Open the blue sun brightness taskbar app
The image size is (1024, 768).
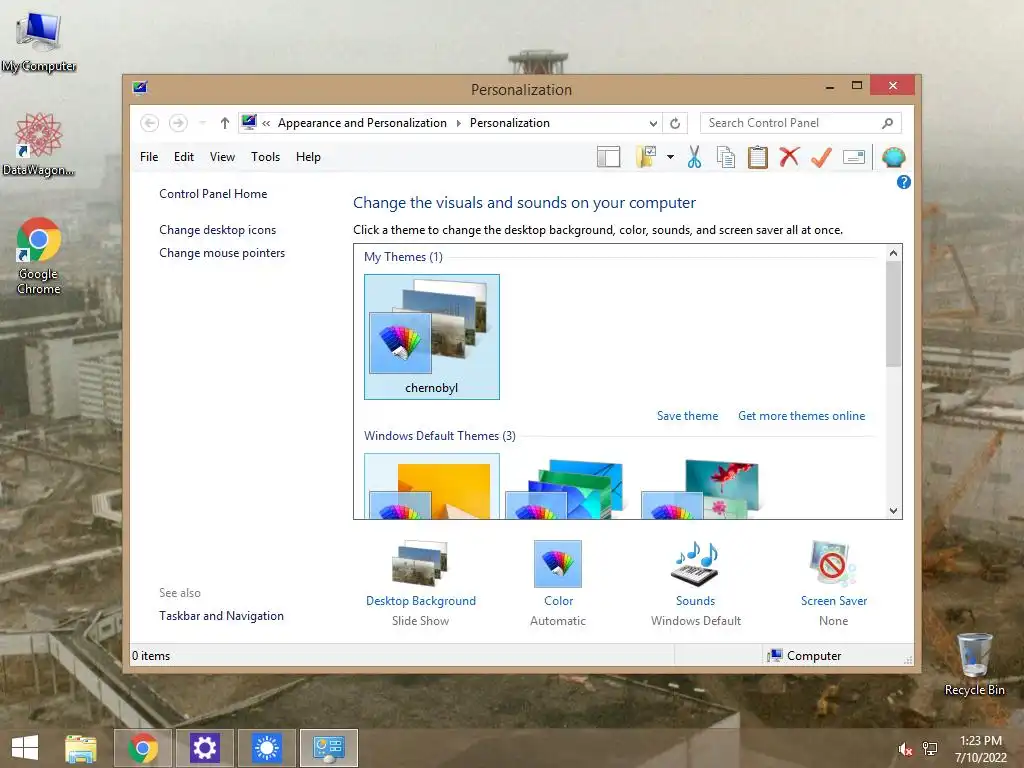266,748
